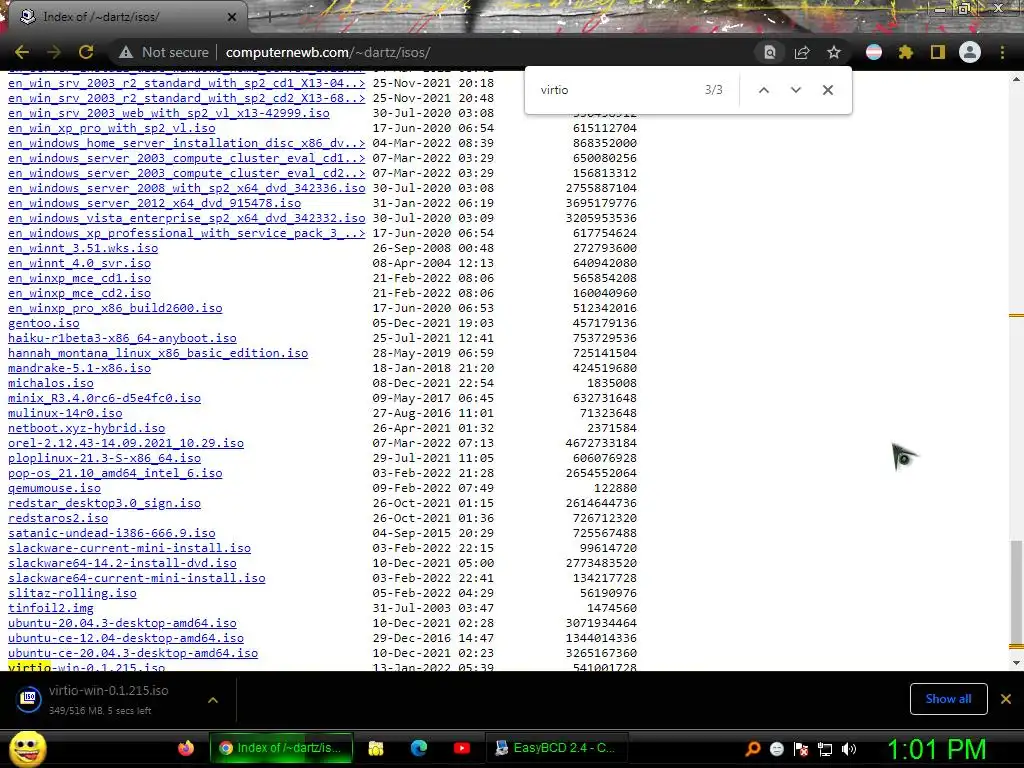Image resolution: width=1024 pixels, height=768 pixels.
Task: Open the volume speaker tray icon
Action: [849, 749]
